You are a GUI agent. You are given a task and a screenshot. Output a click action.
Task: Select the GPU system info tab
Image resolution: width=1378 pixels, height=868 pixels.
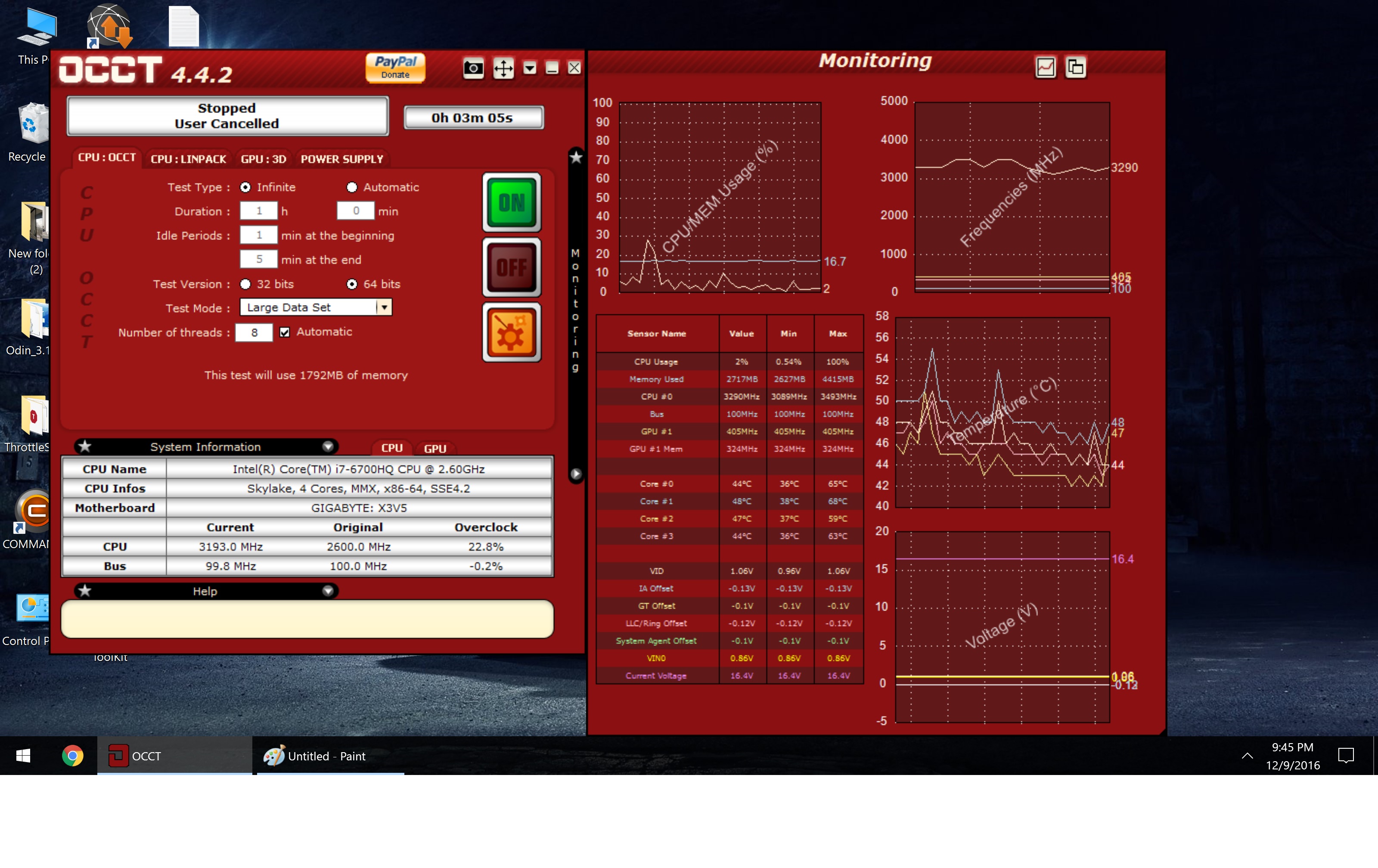point(435,449)
